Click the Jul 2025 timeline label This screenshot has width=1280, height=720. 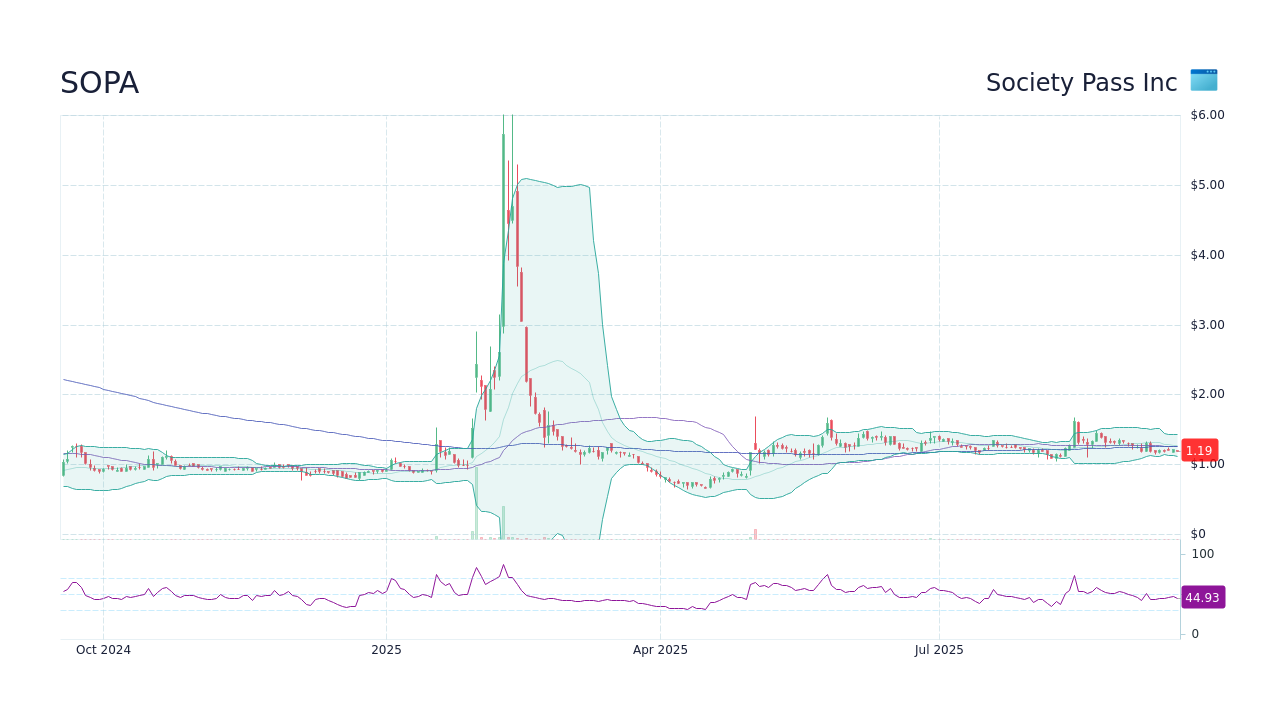coord(938,649)
